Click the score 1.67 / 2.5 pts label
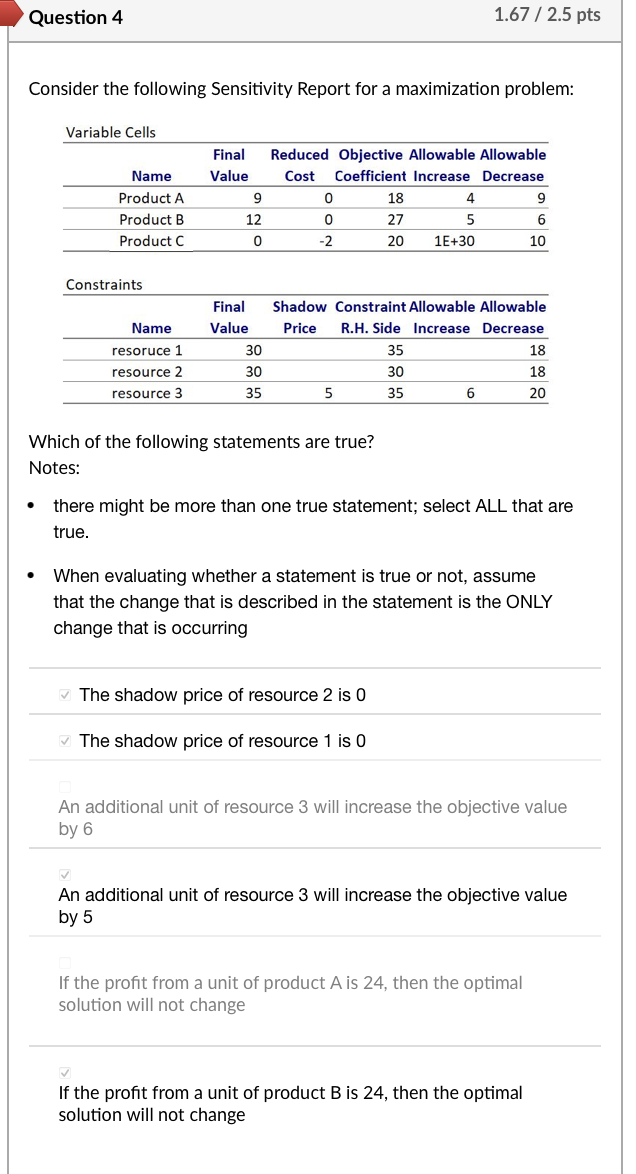This screenshot has width=636, height=1174. [x=547, y=14]
